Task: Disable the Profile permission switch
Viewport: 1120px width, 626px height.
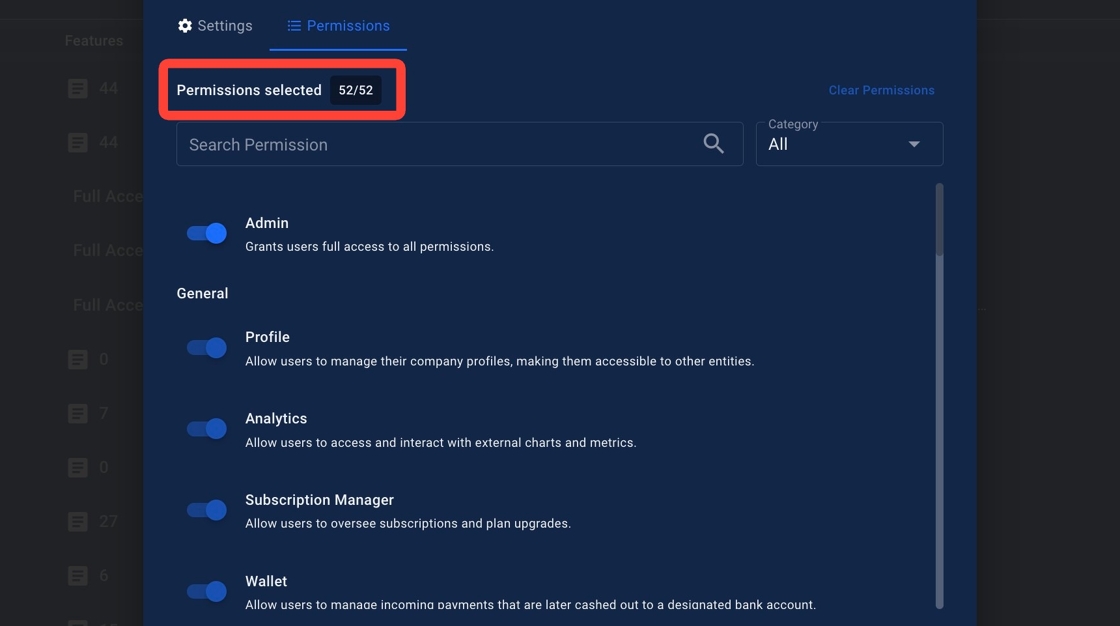Action: click(206, 348)
